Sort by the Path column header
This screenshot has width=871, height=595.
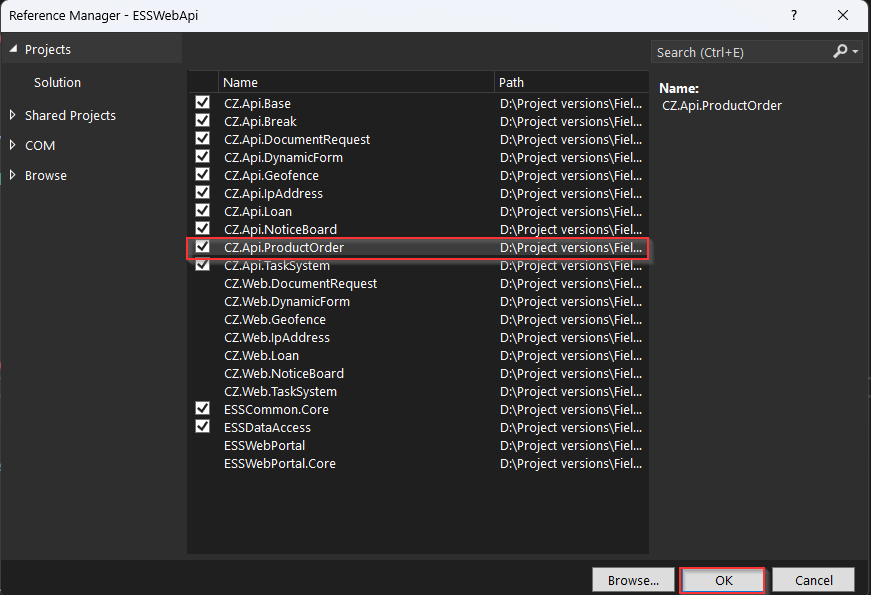coord(571,82)
